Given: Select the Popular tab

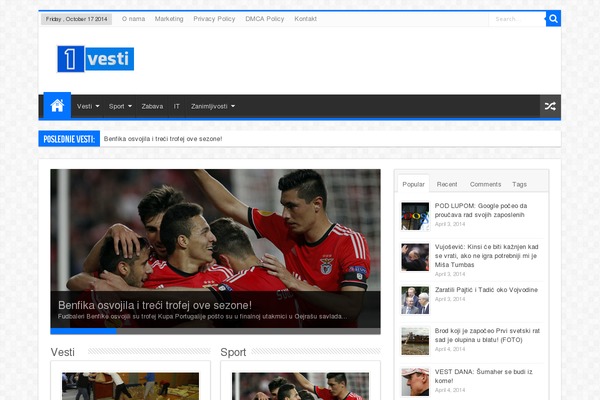Looking at the screenshot, I should (413, 184).
